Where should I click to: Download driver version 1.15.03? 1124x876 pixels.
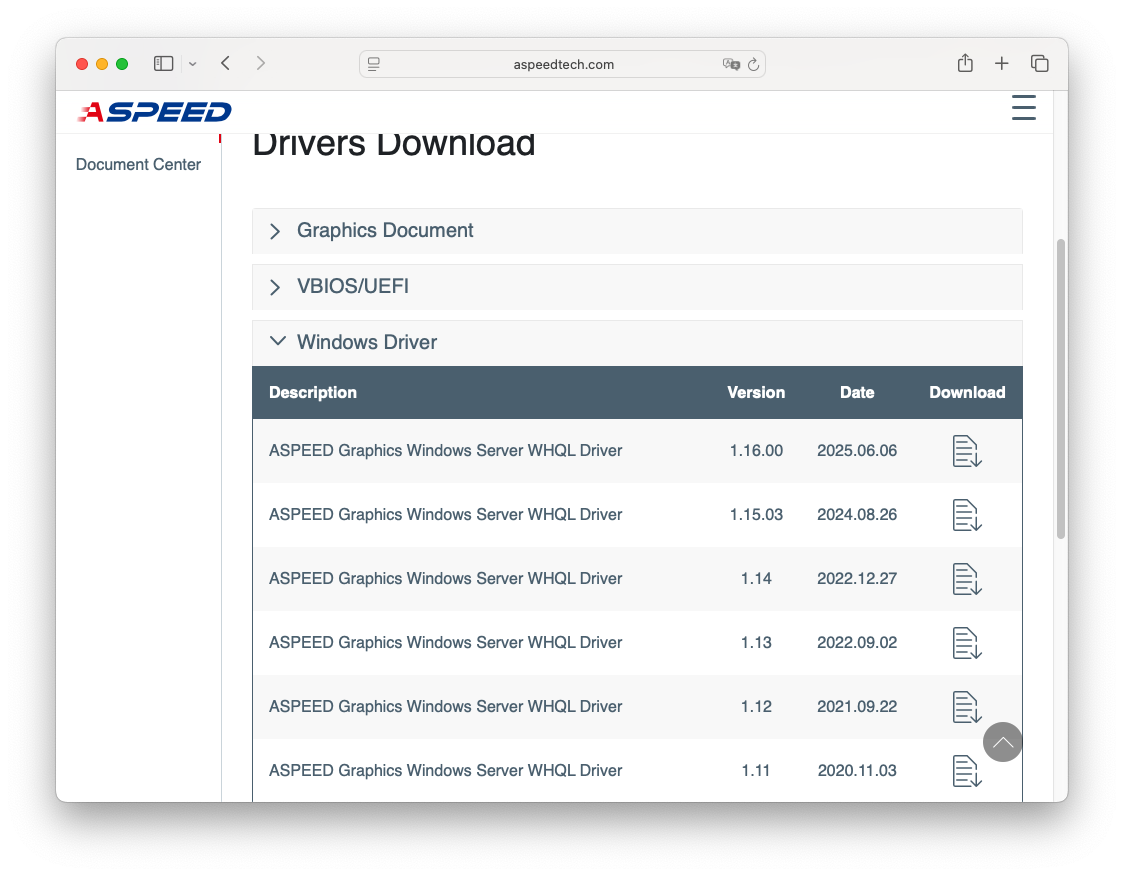(966, 515)
